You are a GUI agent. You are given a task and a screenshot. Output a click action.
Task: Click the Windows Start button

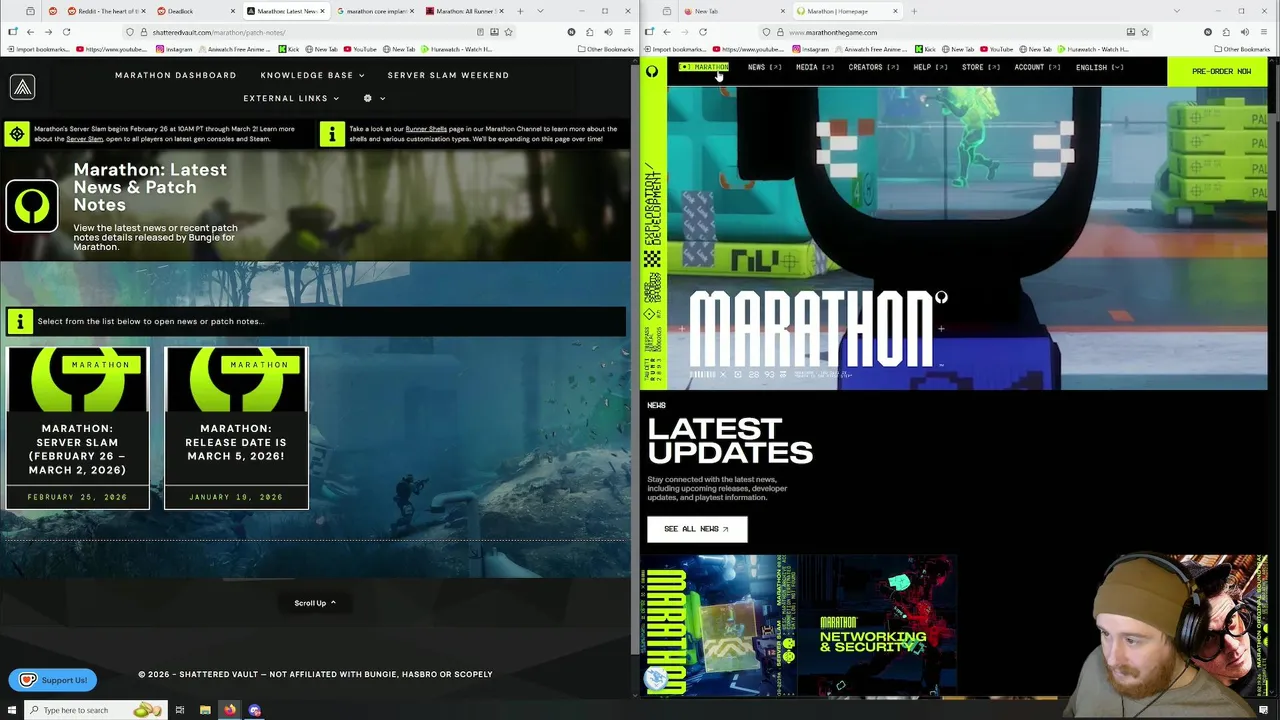tap(11, 710)
